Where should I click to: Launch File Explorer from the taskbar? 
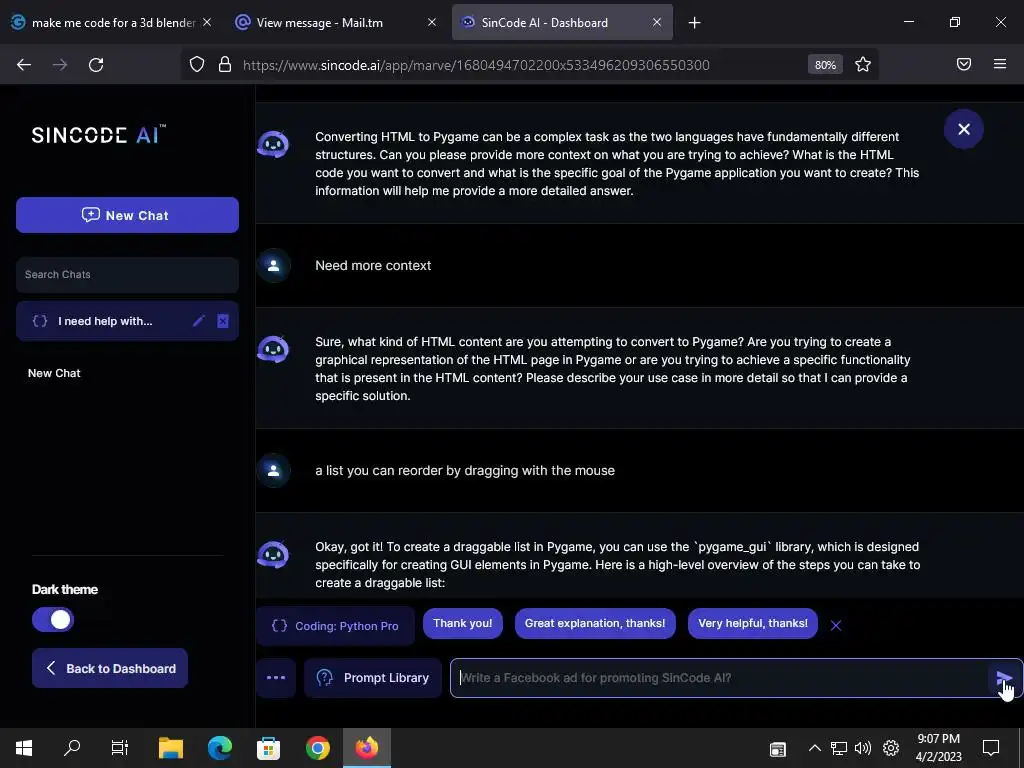(x=171, y=748)
